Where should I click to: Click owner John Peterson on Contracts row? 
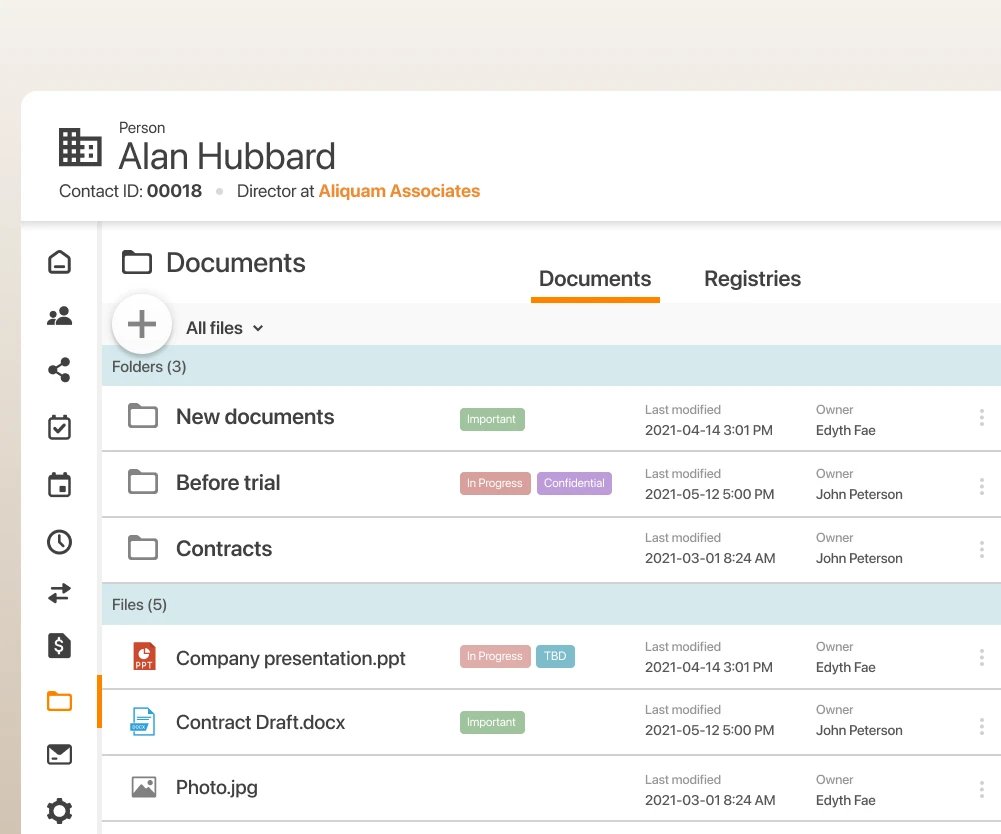pyautogui.click(x=859, y=558)
